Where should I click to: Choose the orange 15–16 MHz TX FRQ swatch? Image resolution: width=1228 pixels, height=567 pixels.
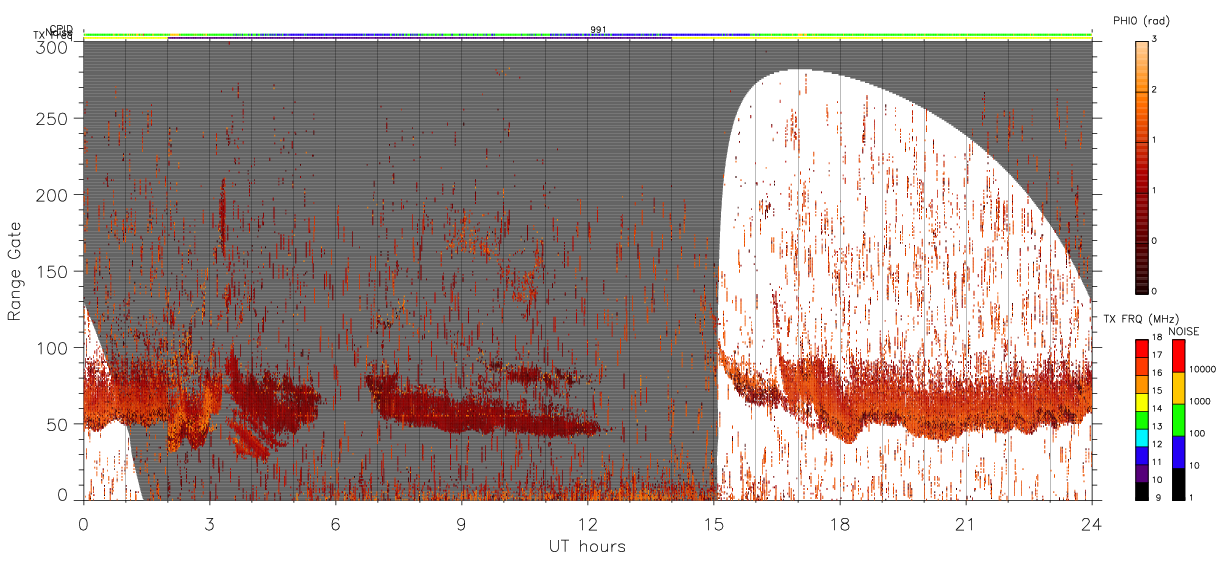point(1141,384)
